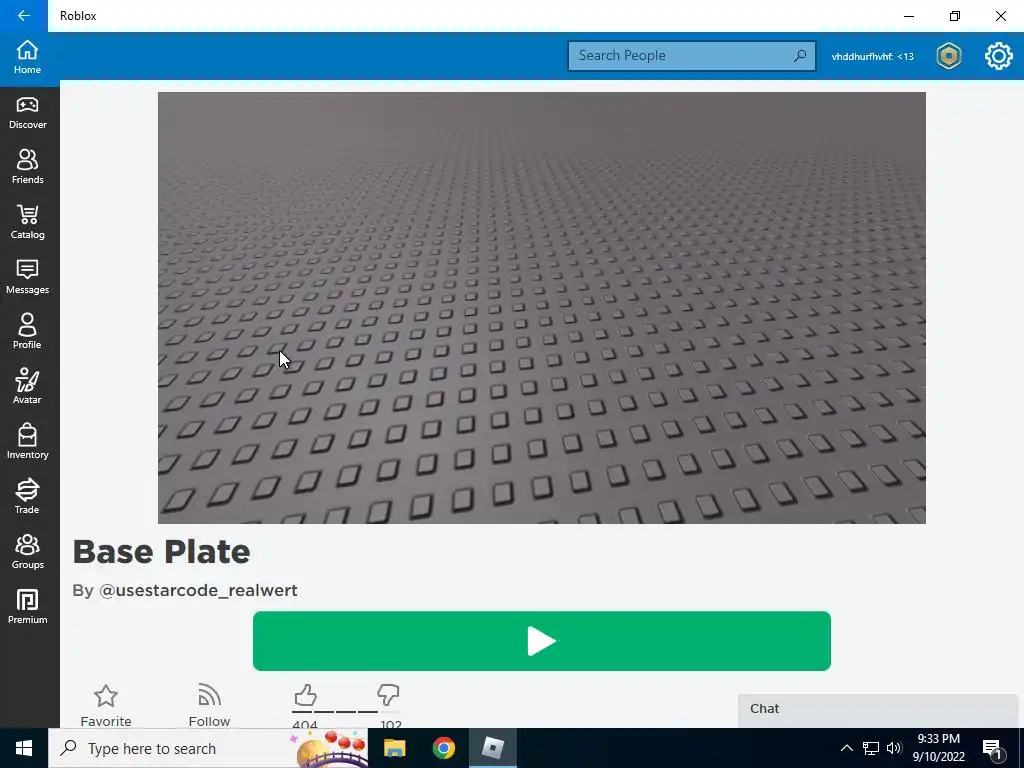Open the Discover page

[27, 113]
